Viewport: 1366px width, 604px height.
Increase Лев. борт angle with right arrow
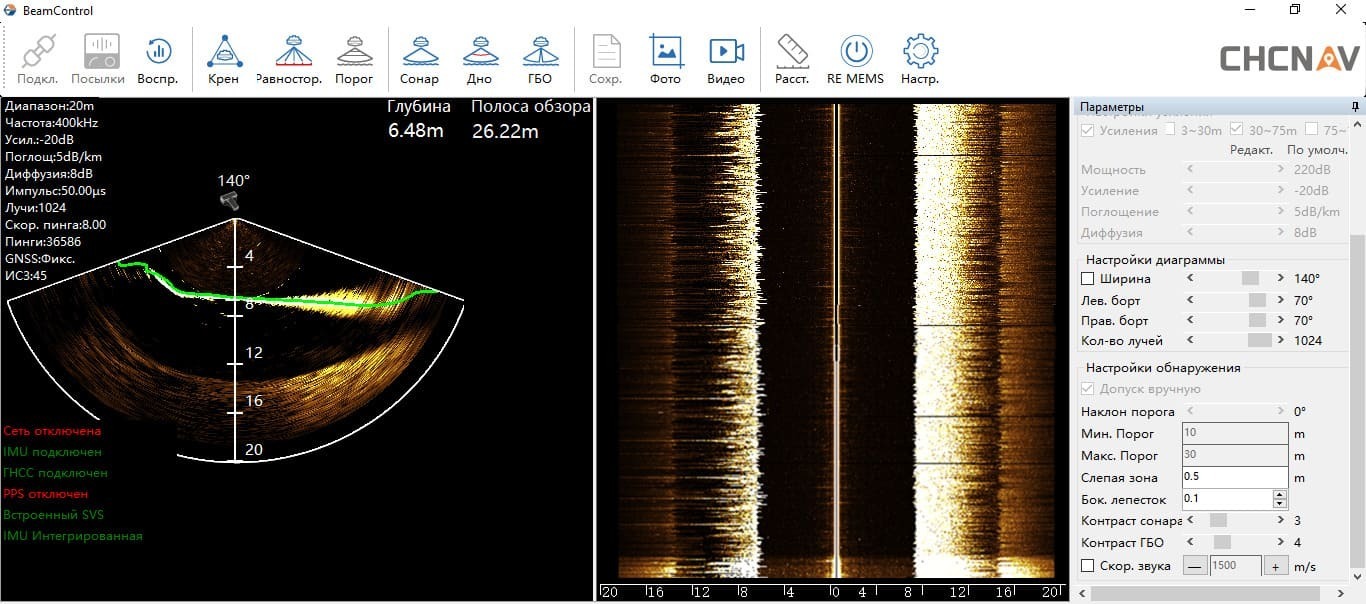(x=1280, y=300)
